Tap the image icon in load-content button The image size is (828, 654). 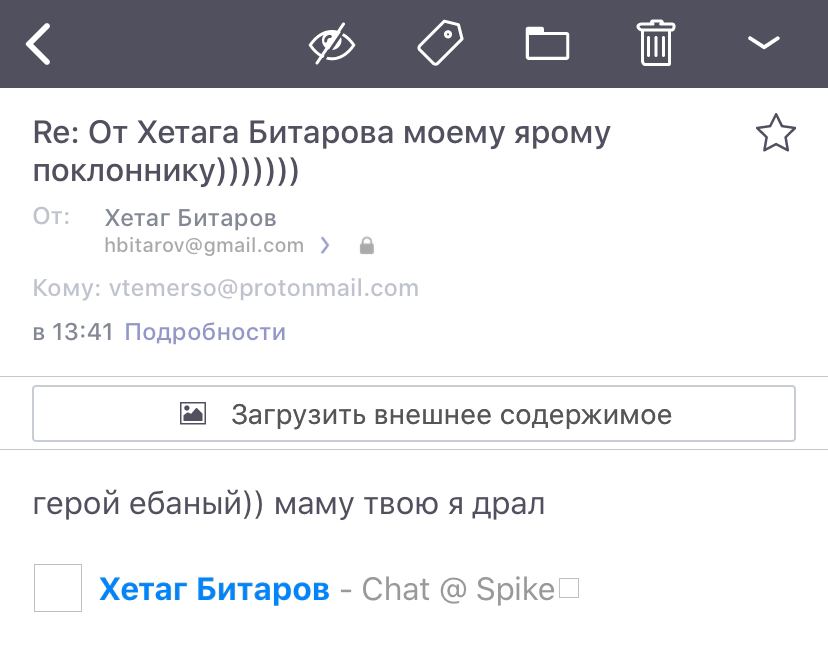193,414
